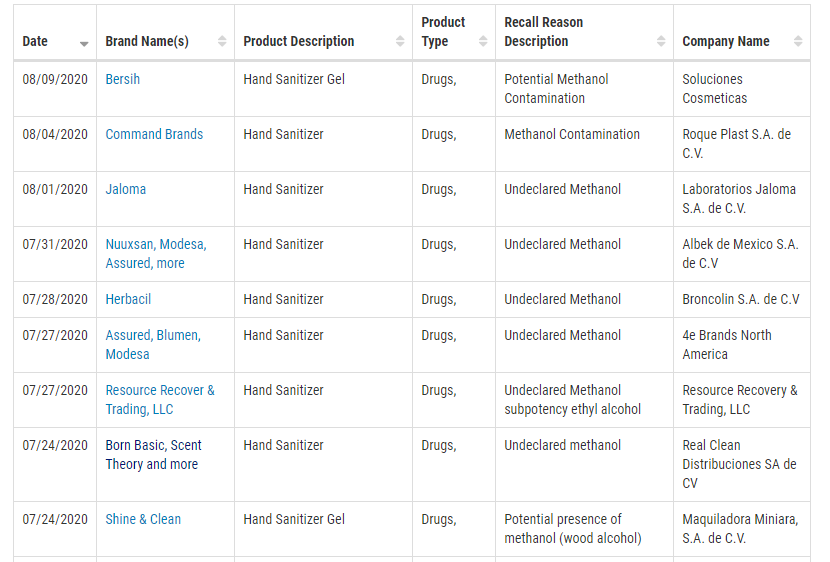Image resolution: width=830 pixels, height=562 pixels.
Task: Toggle Product Type column sort icon
Action: point(483,41)
